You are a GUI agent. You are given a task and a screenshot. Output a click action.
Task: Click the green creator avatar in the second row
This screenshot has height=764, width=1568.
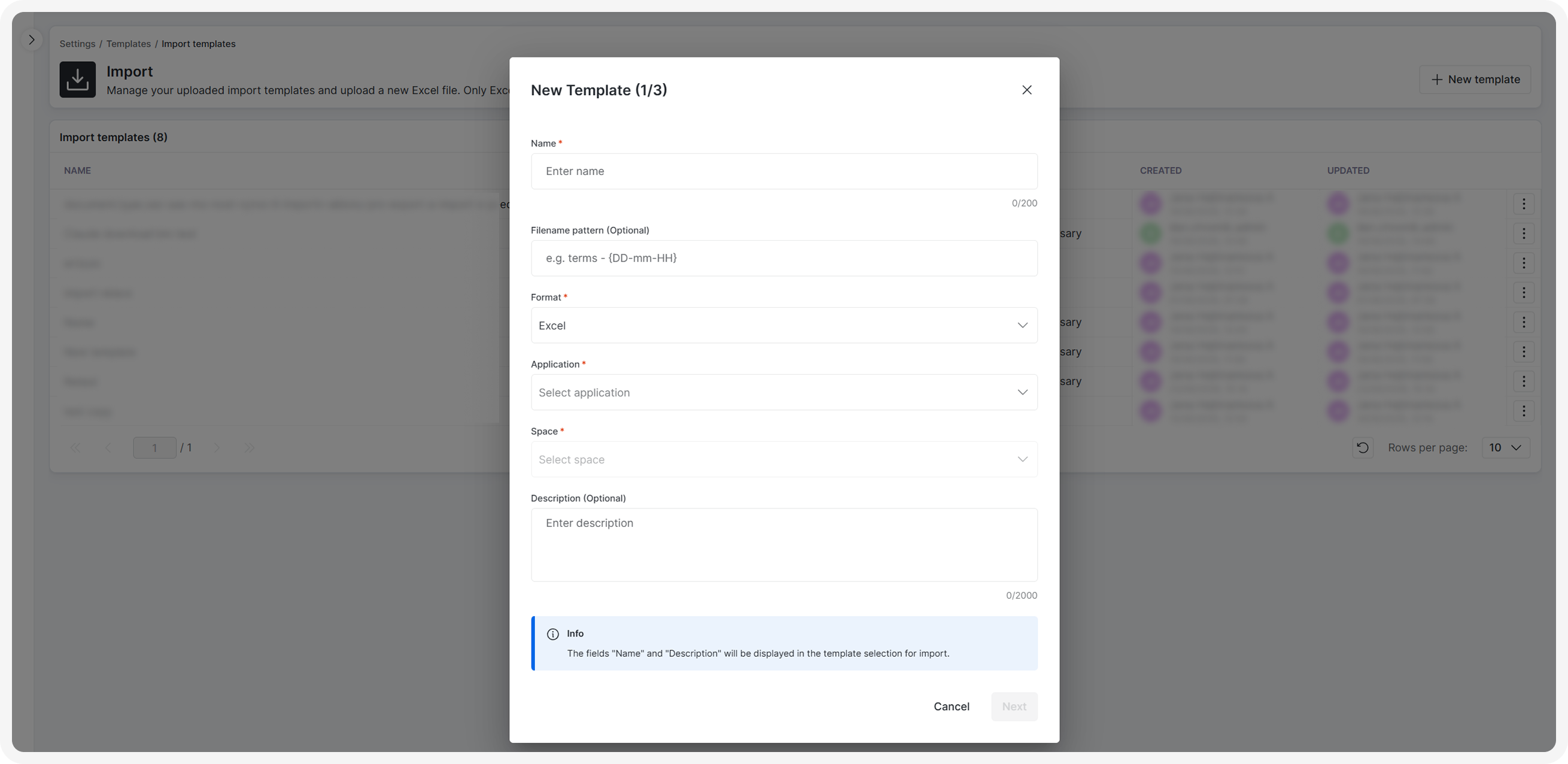click(1150, 233)
